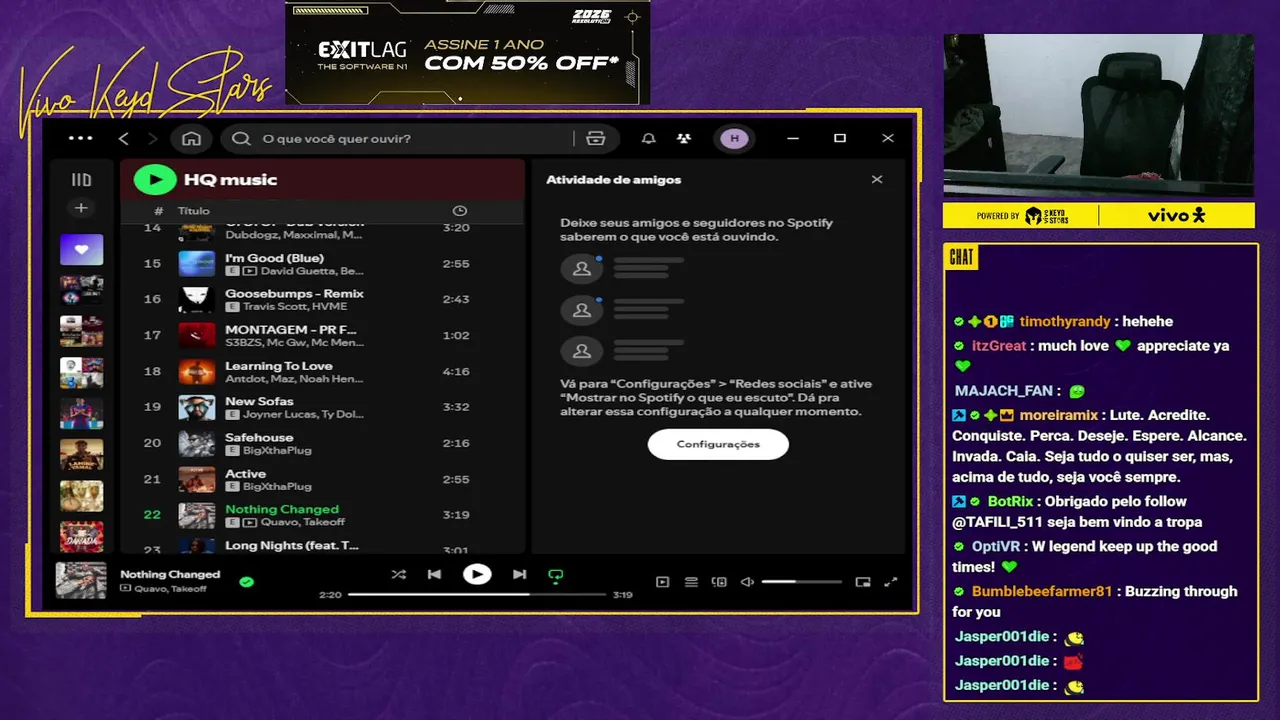
Task: Open now-playing album cover thumbnail
Action: tap(81, 581)
